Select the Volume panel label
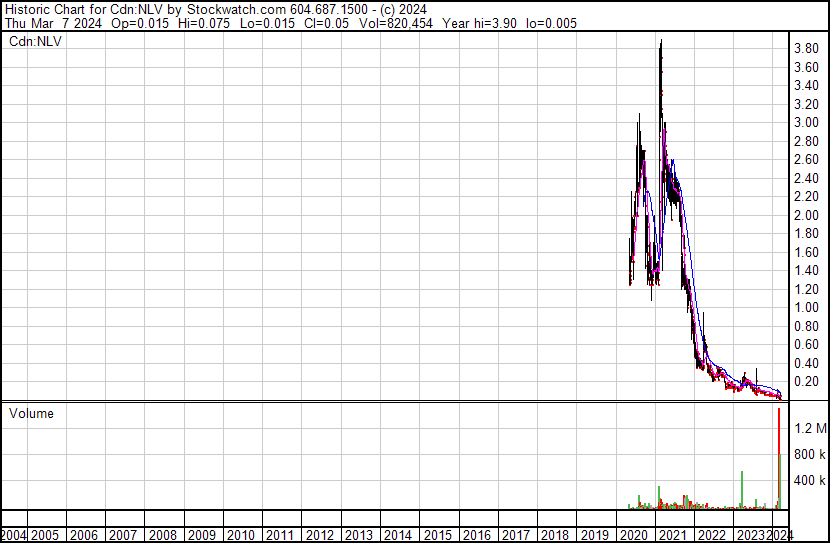 [31, 413]
